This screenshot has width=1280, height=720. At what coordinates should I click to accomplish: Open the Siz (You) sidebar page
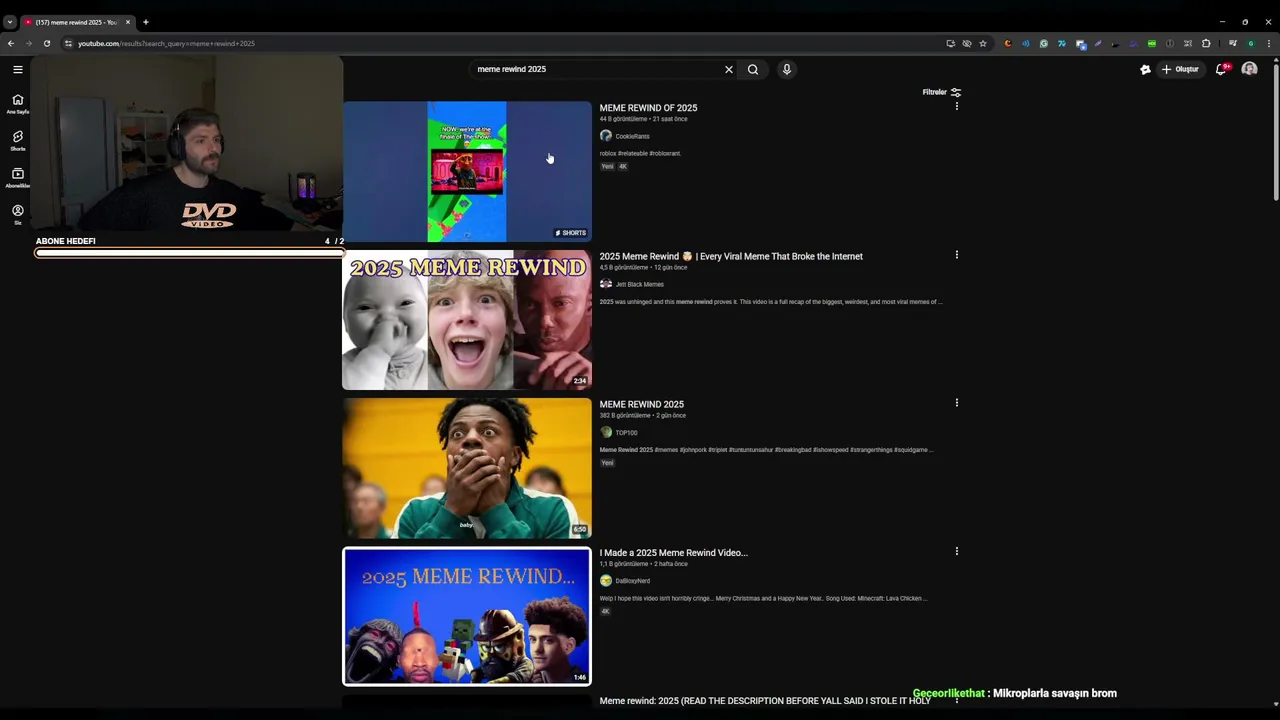[x=17, y=214]
